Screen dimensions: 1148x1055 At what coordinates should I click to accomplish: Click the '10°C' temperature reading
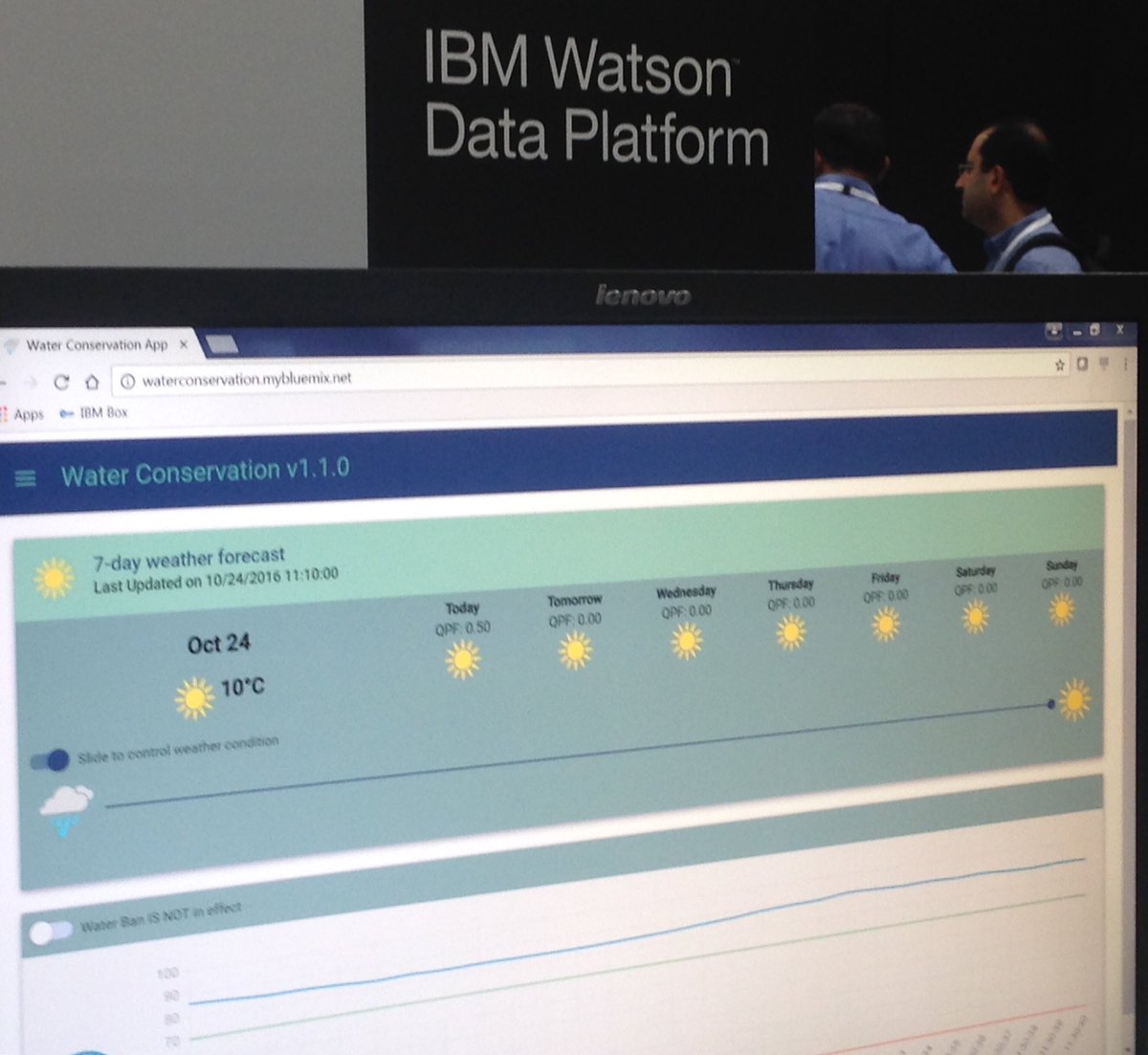243,687
